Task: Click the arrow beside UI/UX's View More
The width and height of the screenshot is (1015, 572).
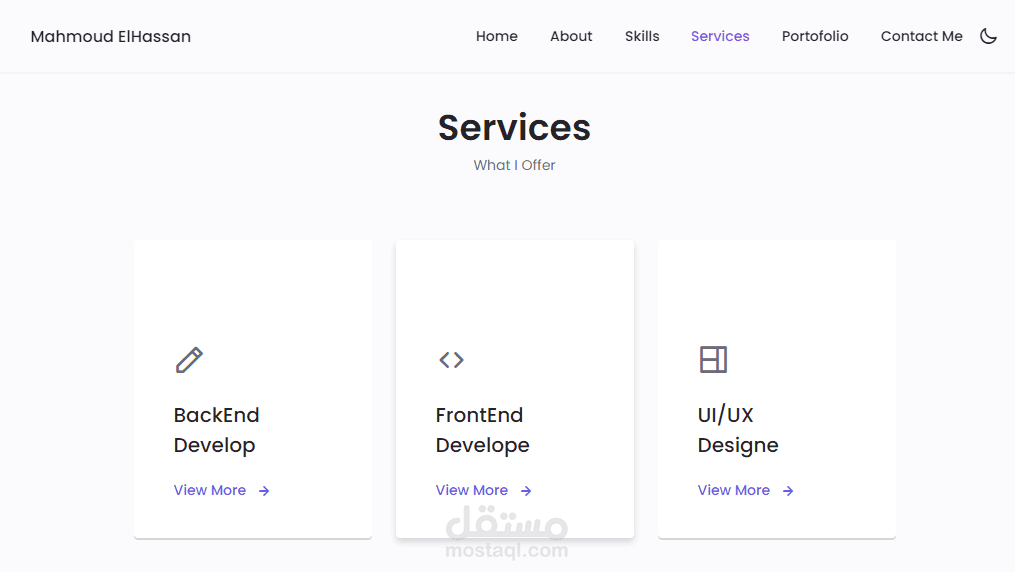Action: (788, 491)
